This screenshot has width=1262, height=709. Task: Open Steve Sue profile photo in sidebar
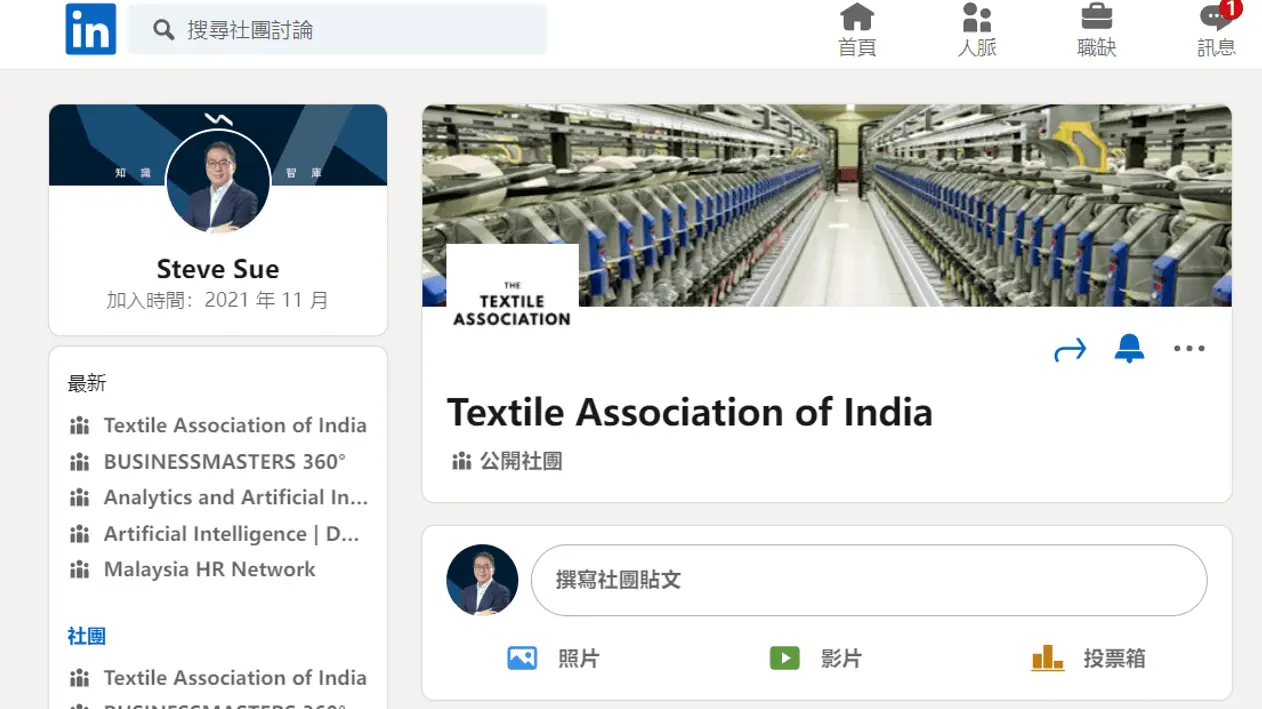(x=218, y=181)
